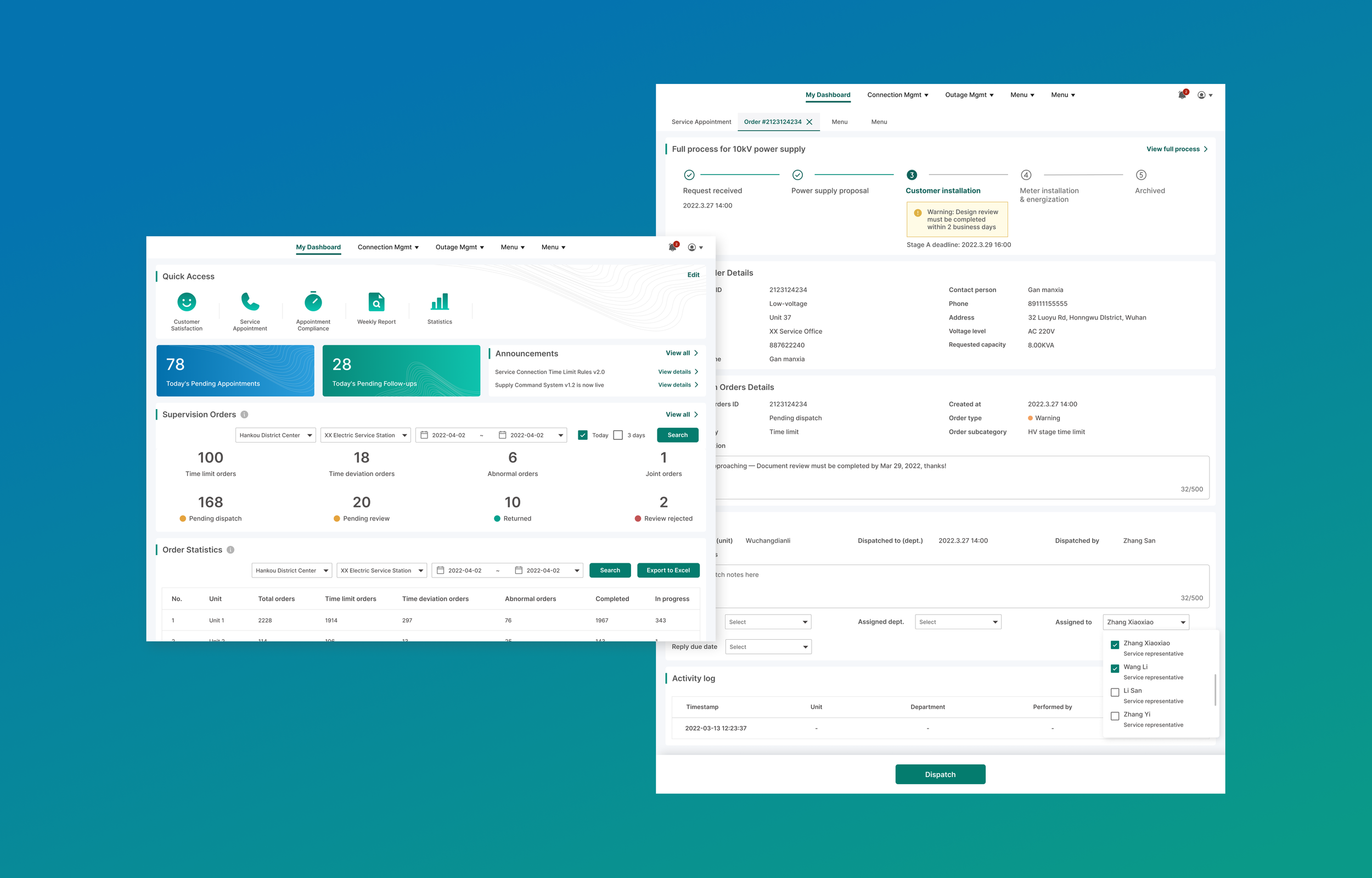Check Li San in assignee list
The width and height of the screenshot is (1372, 878).
(x=1115, y=692)
